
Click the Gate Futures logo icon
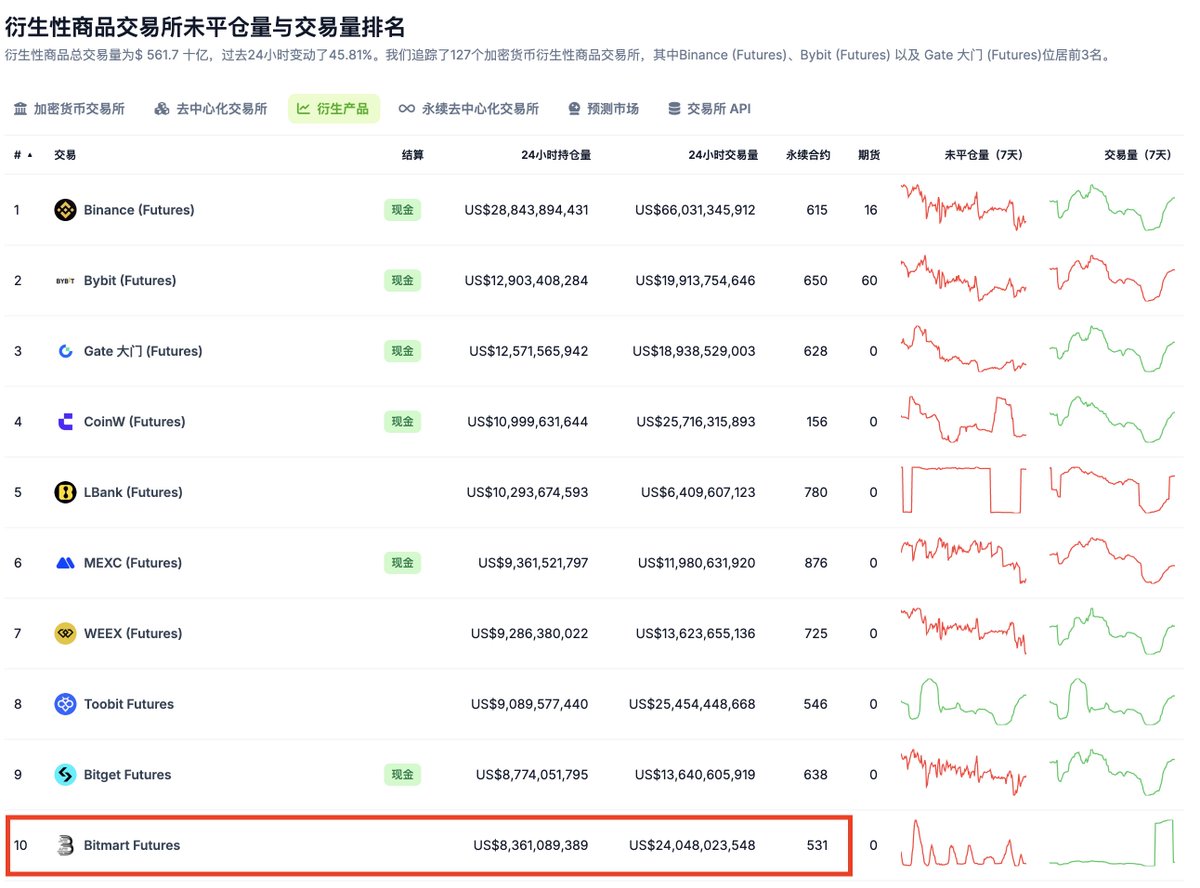65,351
